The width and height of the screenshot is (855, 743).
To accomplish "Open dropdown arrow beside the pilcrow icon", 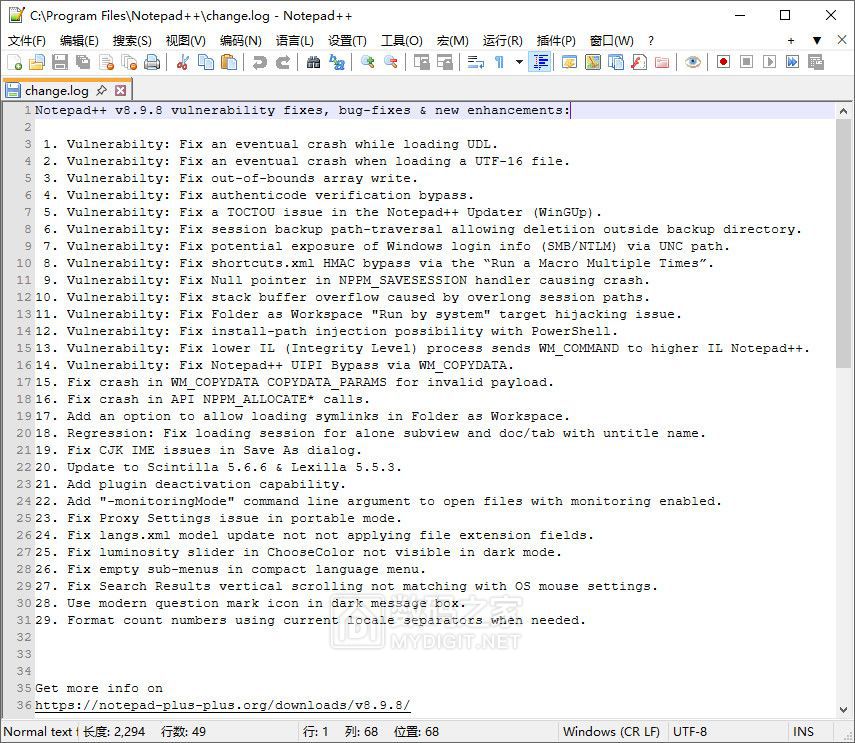I will (x=519, y=62).
